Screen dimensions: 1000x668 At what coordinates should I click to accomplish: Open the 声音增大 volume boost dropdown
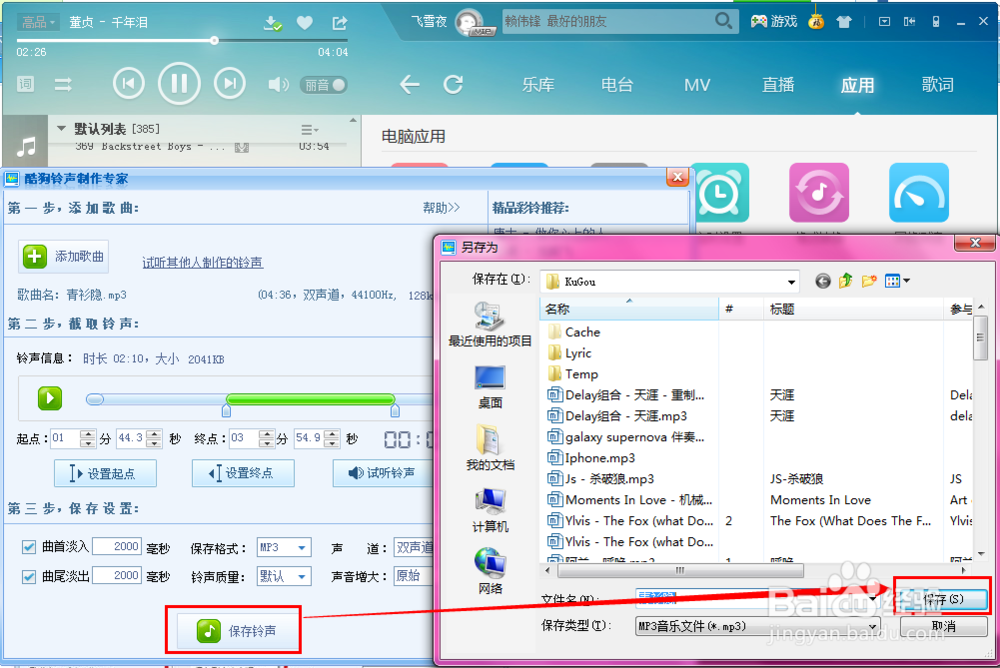pyautogui.click(x=413, y=576)
